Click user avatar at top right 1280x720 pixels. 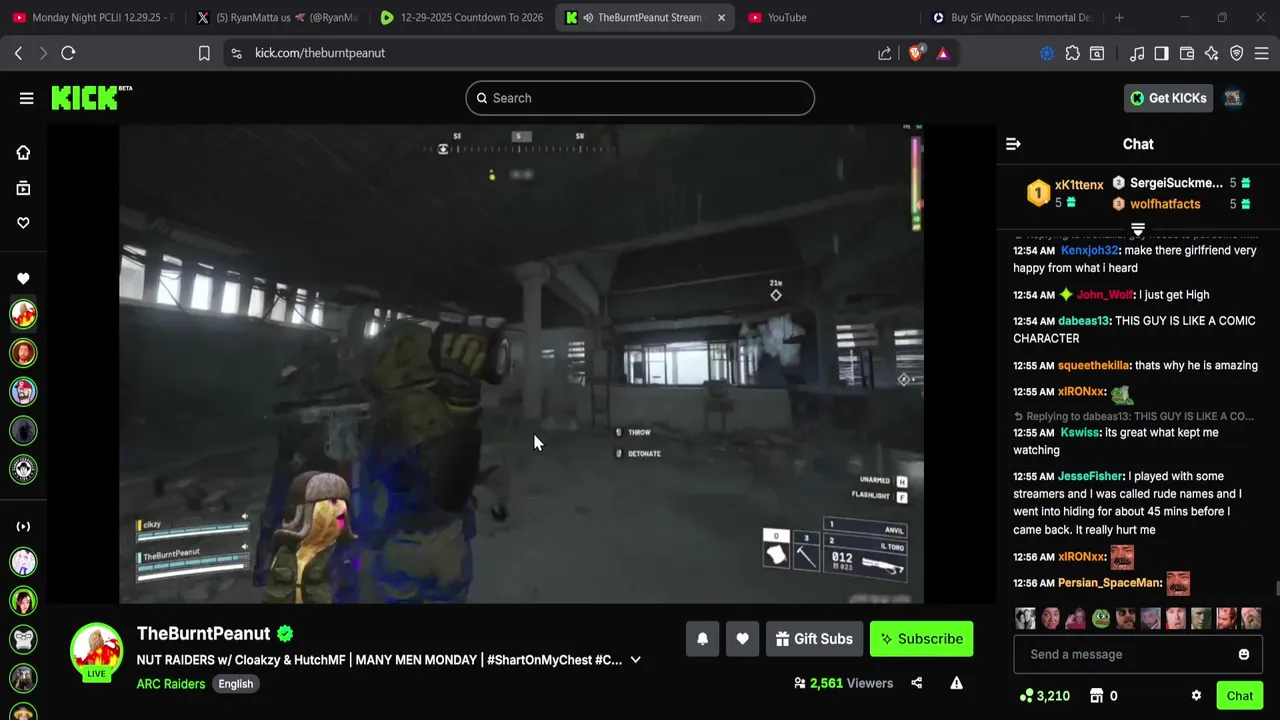click(x=1233, y=98)
